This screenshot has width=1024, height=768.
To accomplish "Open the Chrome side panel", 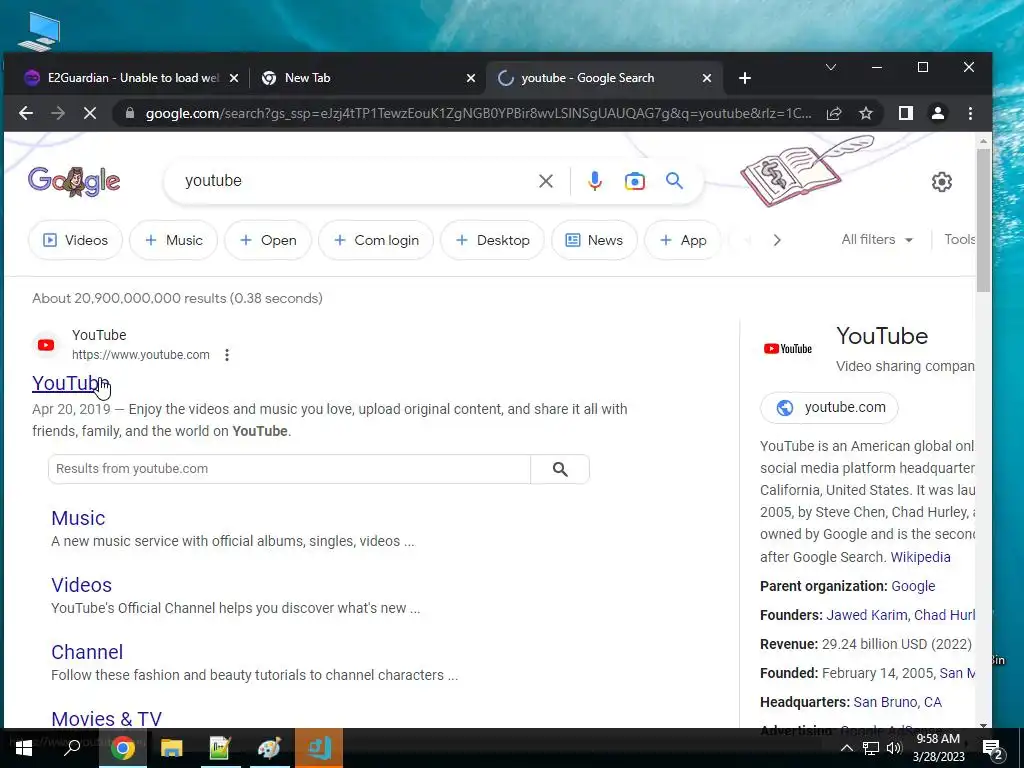I will 905,113.
